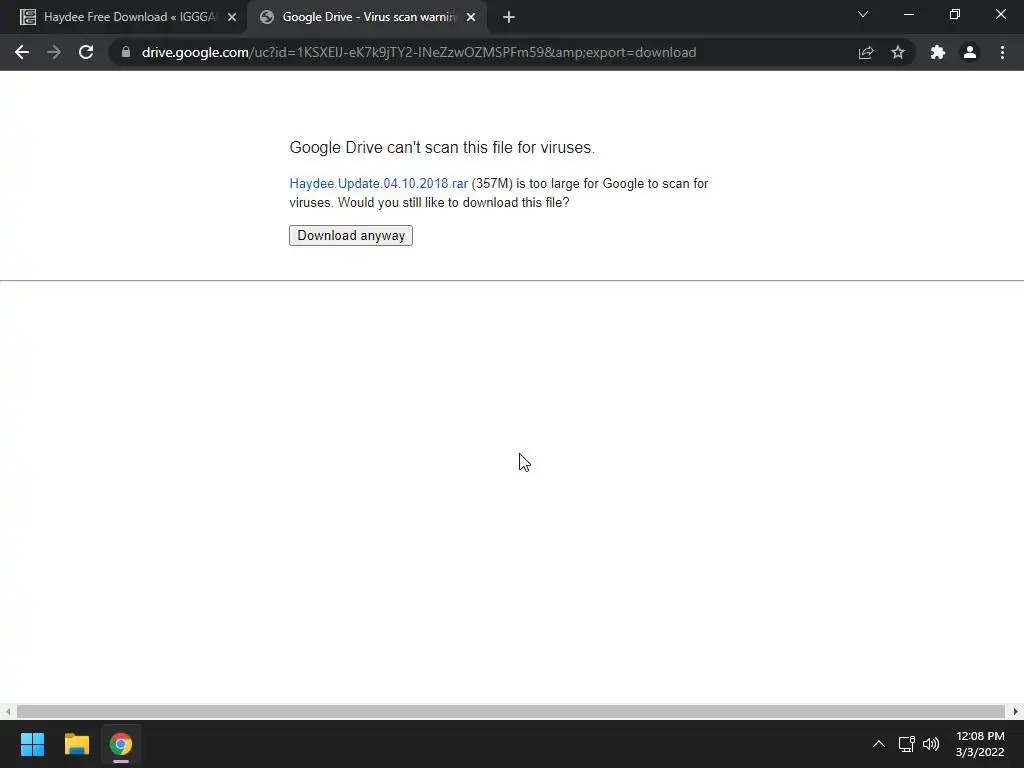Expand the tab search dropdown arrow
The height and width of the screenshot is (768, 1024).
pos(863,14)
